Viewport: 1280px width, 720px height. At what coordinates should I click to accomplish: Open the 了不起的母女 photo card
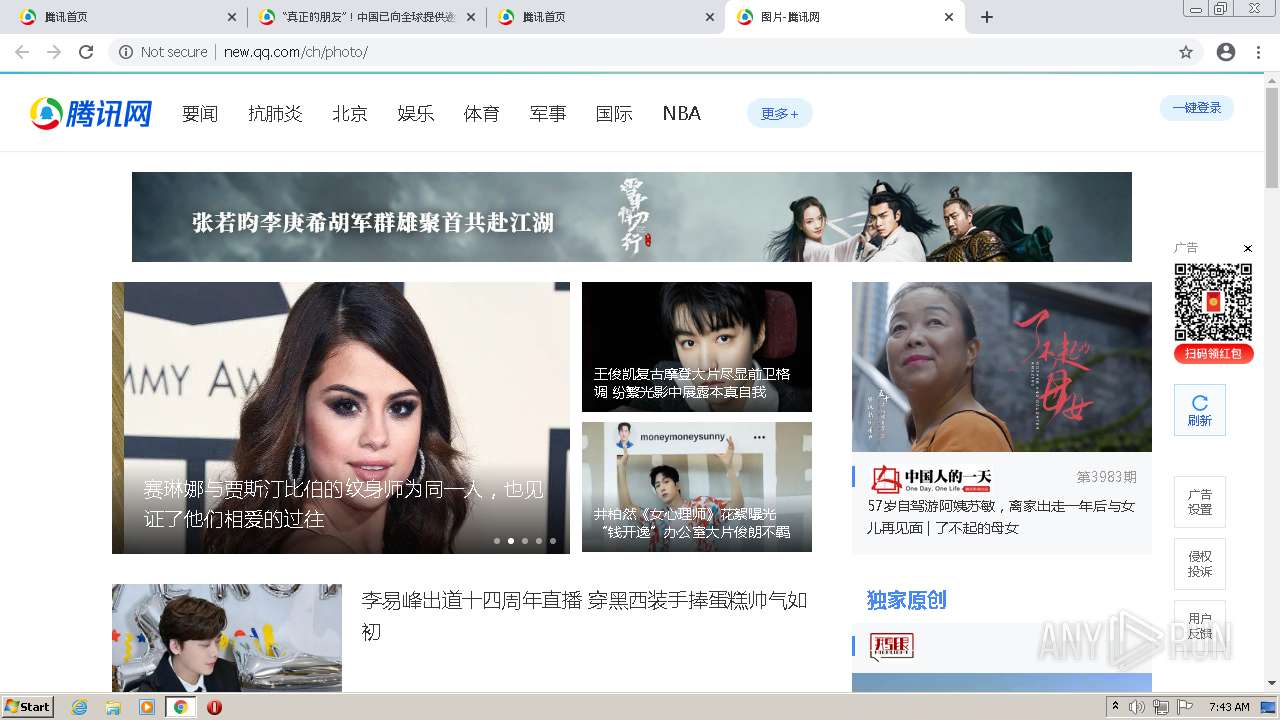1002,367
